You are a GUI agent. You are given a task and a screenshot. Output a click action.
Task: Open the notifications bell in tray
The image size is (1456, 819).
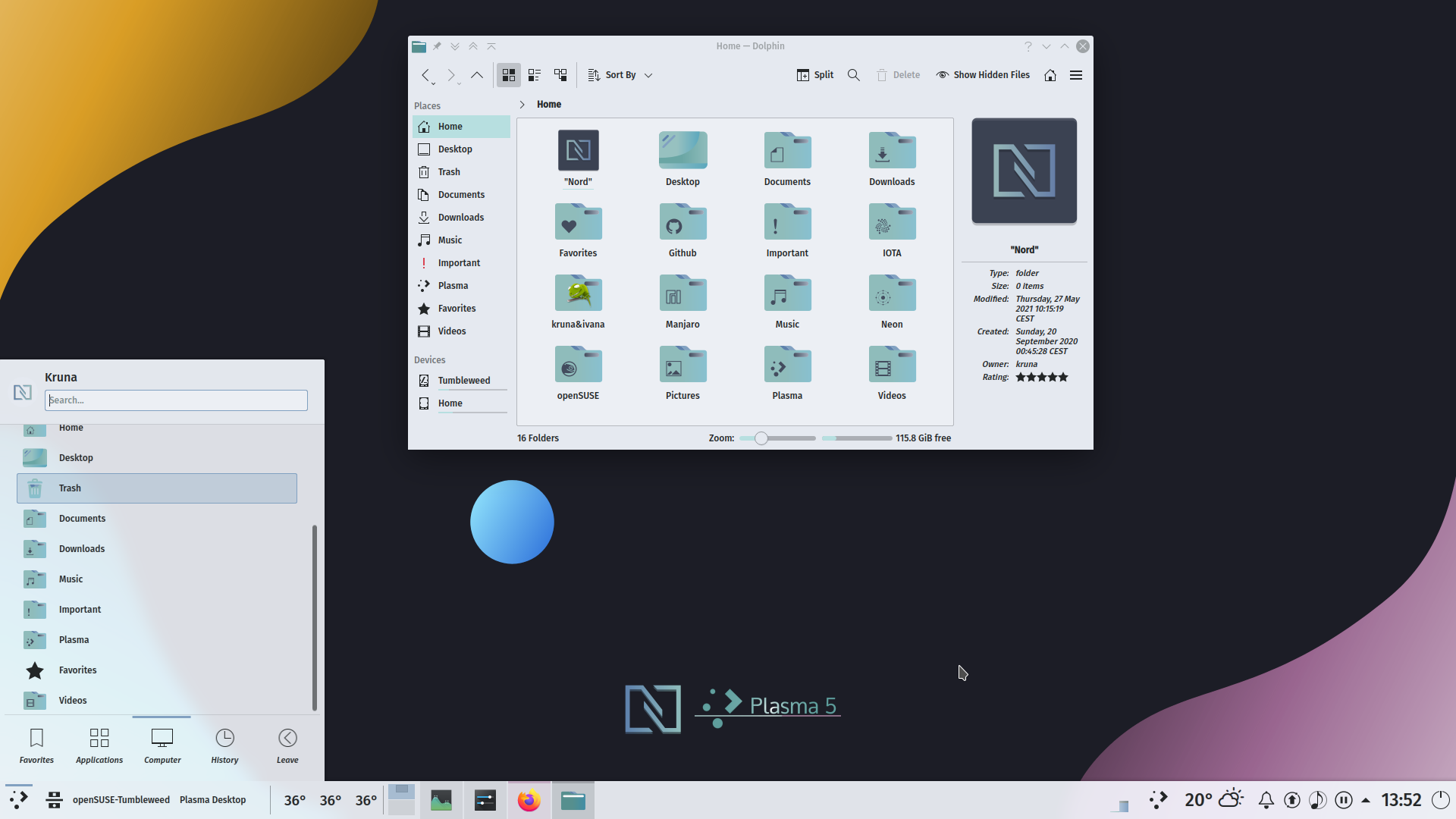pyautogui.click(x=1266, y=800)
